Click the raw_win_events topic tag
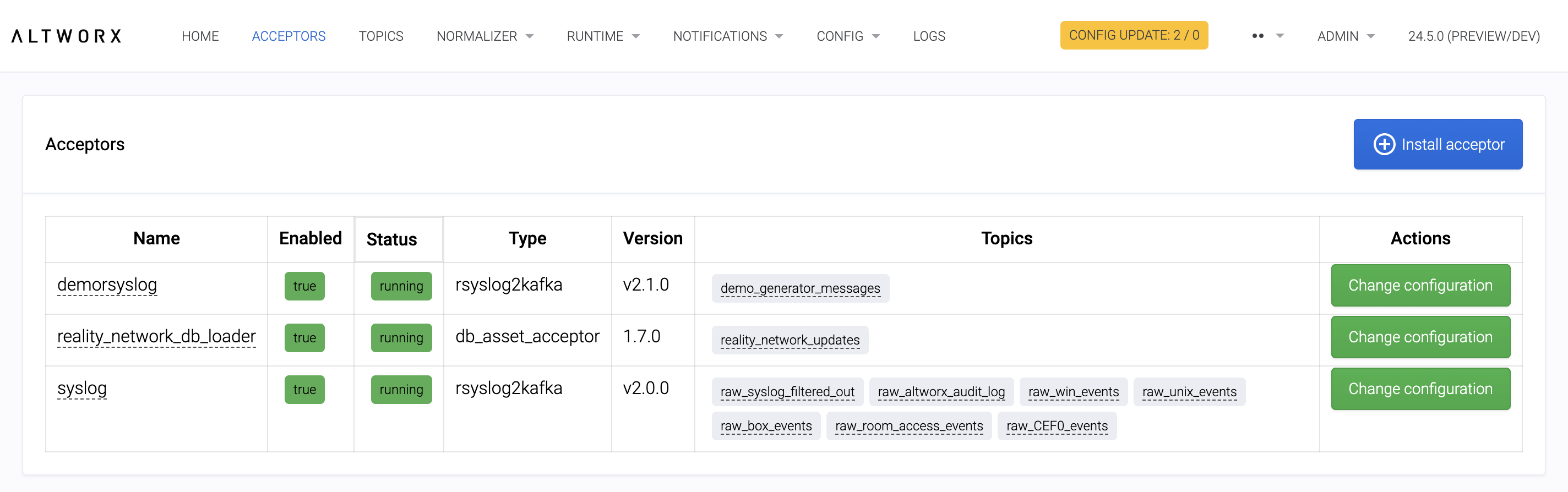 click(x=1073, y=392)
